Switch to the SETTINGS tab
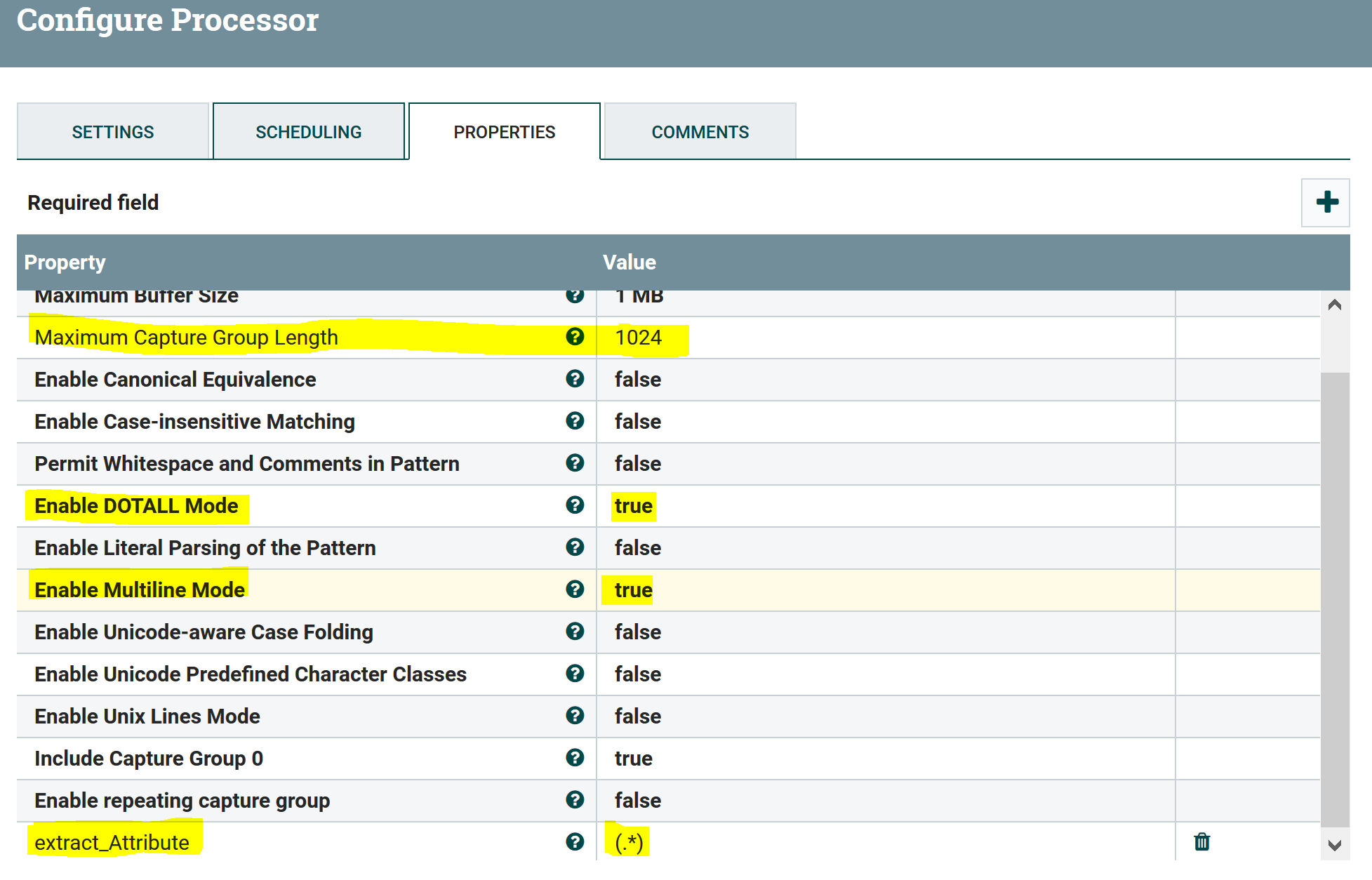 point(112,131)
